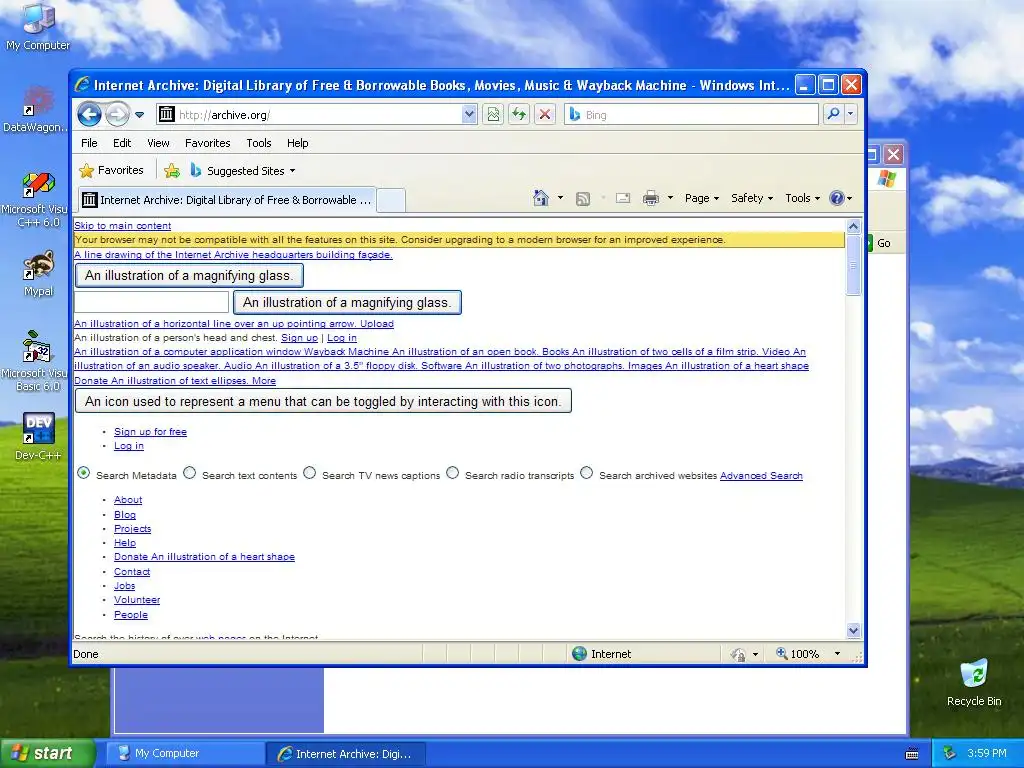Viewport: 1024px width, 768px height.
Task: Open the Help menu
Action: [298, 143]
